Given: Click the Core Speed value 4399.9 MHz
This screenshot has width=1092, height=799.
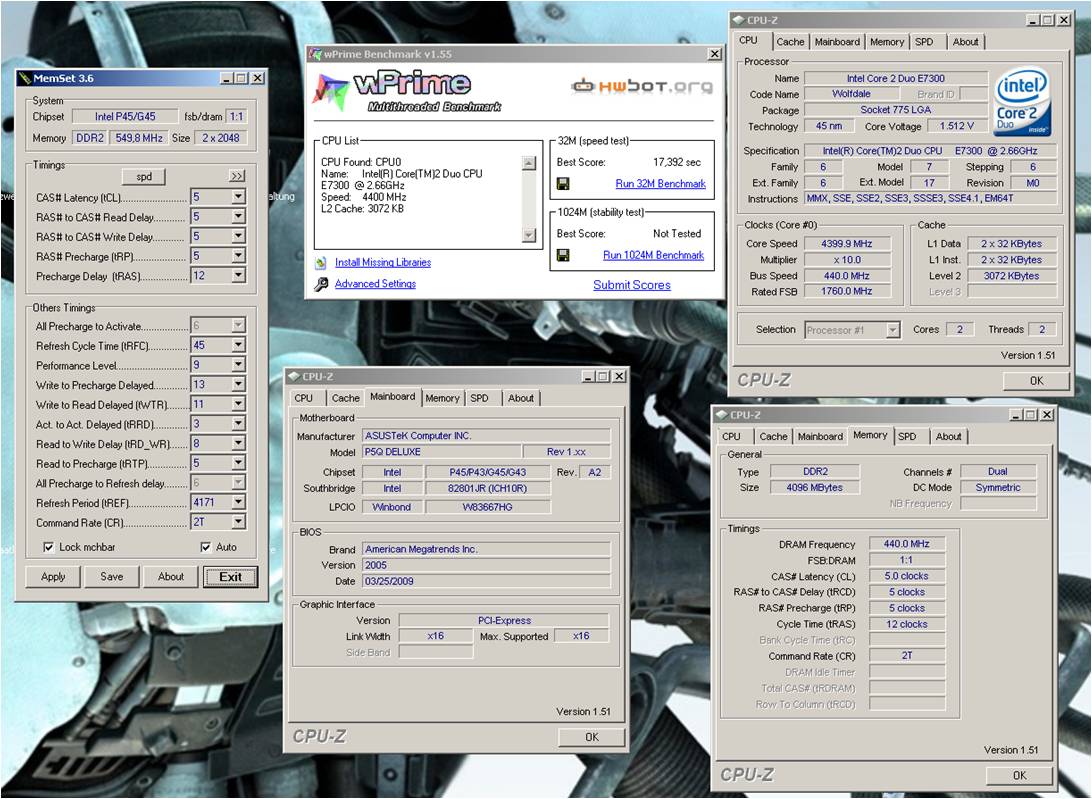Looking at the screenshot, I should [x=847, y=244].
